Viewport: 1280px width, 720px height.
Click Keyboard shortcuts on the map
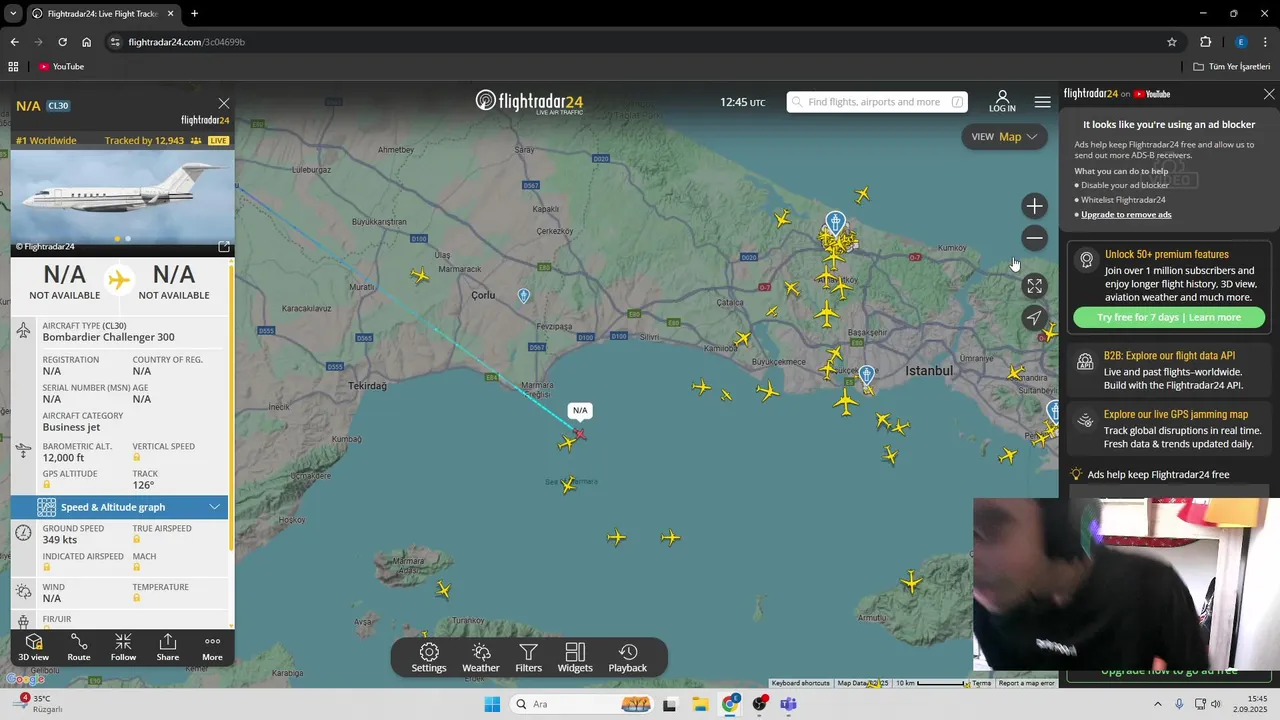[800, 683]
